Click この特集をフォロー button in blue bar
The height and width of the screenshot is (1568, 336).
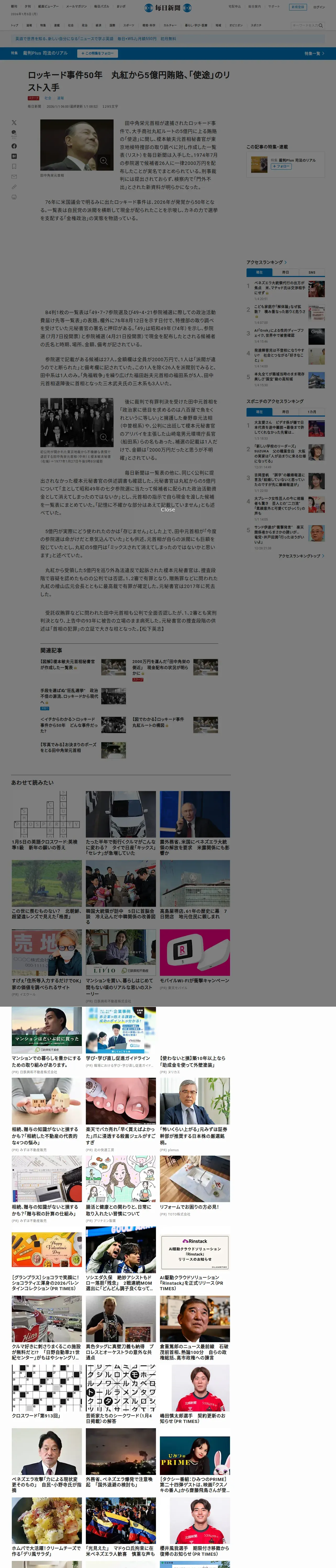(98, 54)
